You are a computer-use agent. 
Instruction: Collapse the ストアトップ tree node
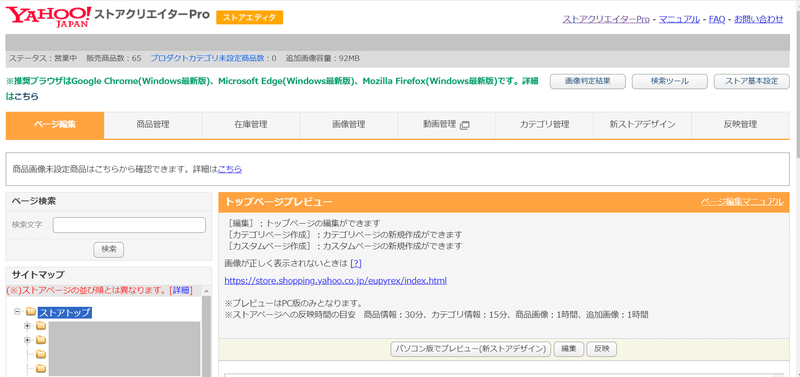click(x=17, y=311)
